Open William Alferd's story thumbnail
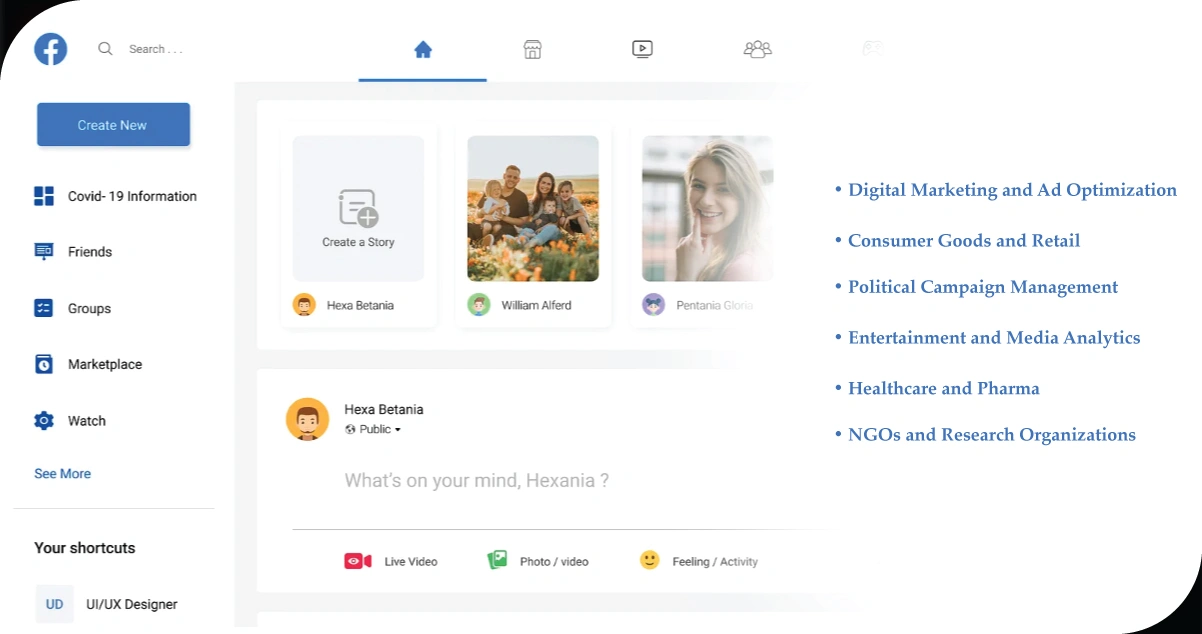The height and width of the screenshot is (634, 1202). point(533,208)
